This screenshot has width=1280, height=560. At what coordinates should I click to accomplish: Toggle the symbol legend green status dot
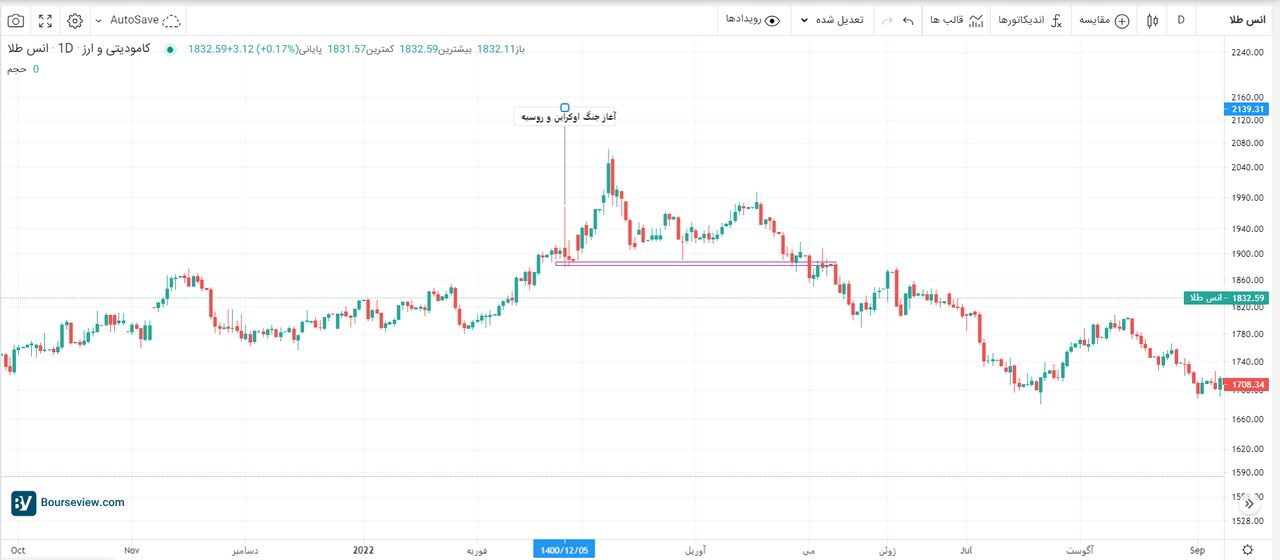pos(170,49)
